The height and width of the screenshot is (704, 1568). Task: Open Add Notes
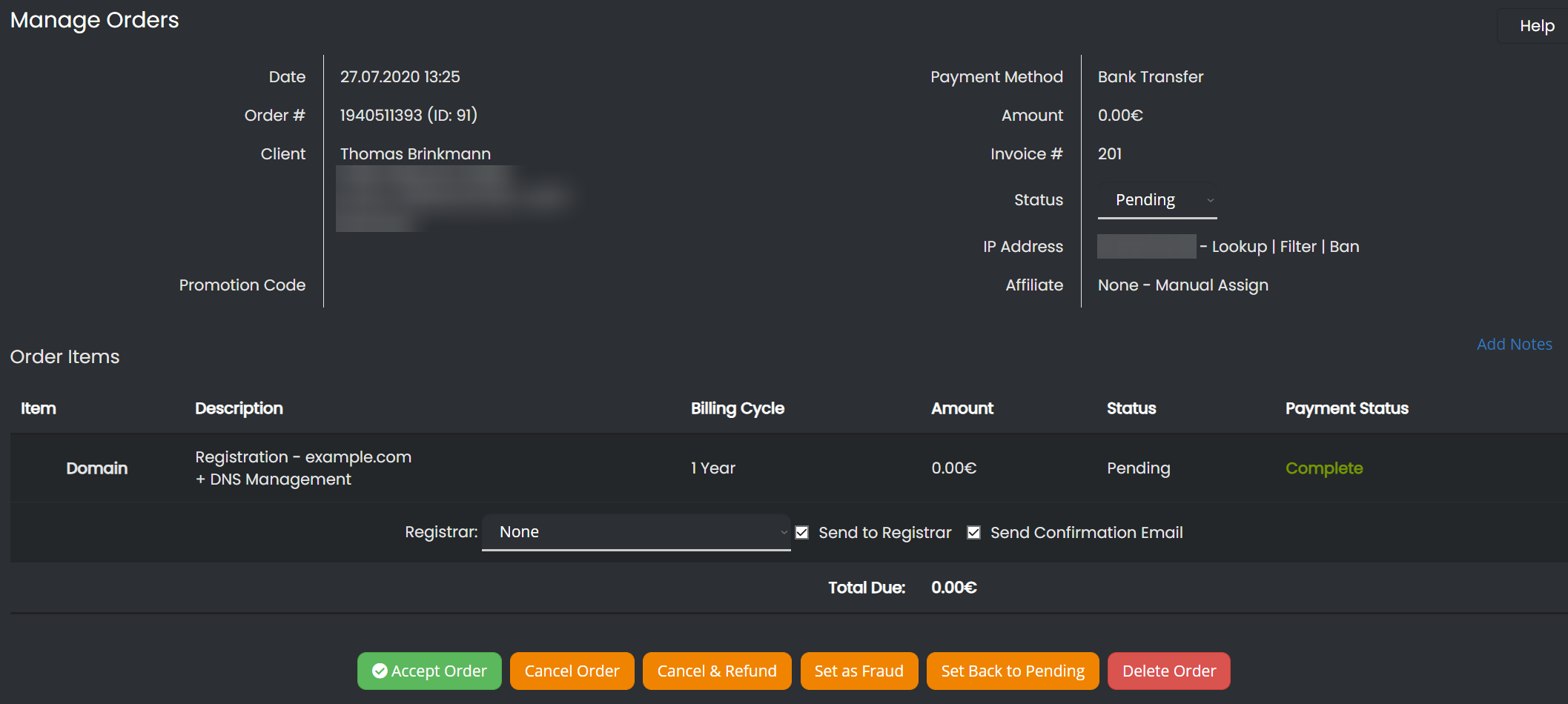pos(1514,344)
